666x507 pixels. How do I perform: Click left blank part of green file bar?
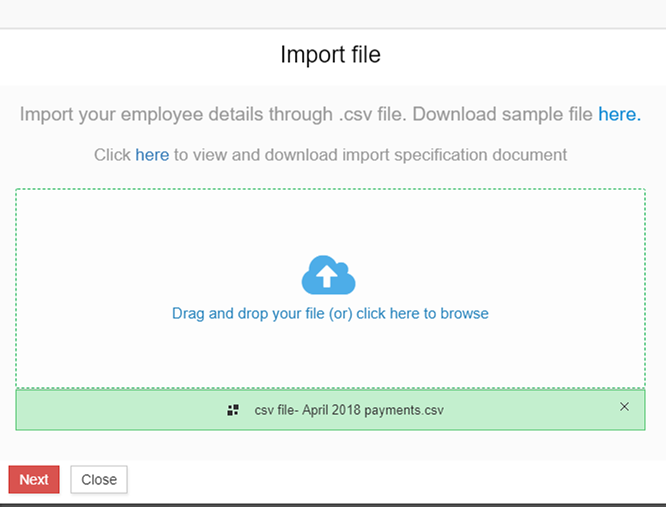point(110,410)
